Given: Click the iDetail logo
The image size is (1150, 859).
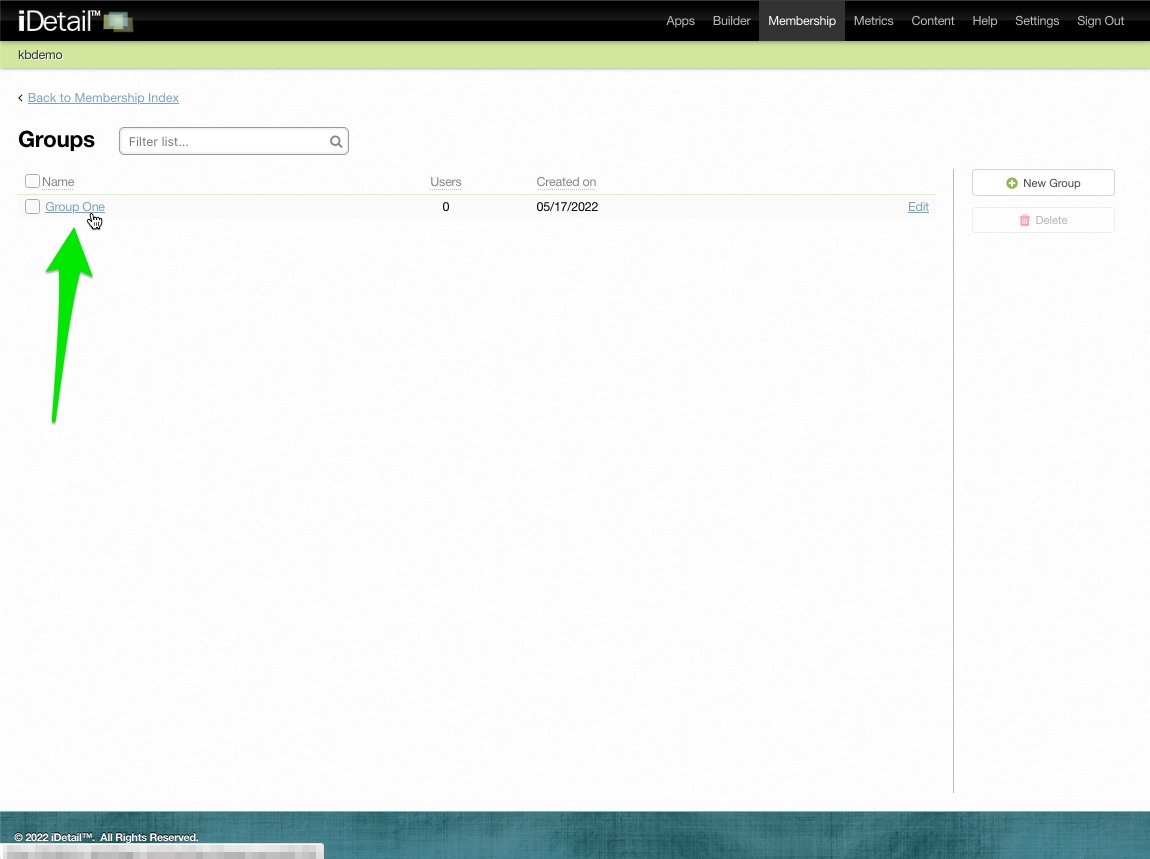Looking at the screenshot, I should (x=75, y=21).
